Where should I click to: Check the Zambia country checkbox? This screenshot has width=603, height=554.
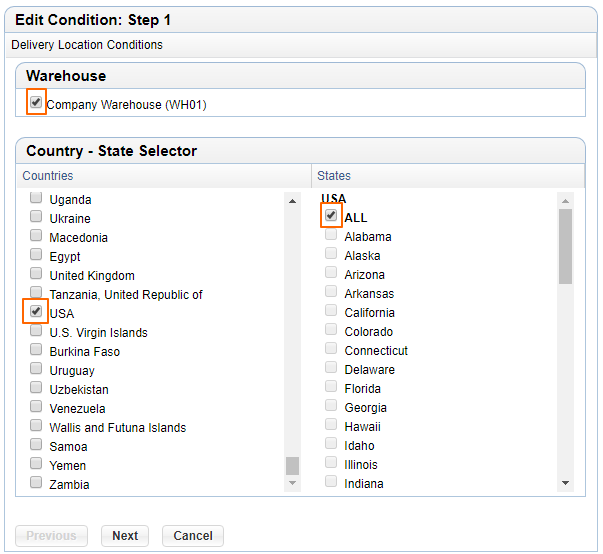36,482
